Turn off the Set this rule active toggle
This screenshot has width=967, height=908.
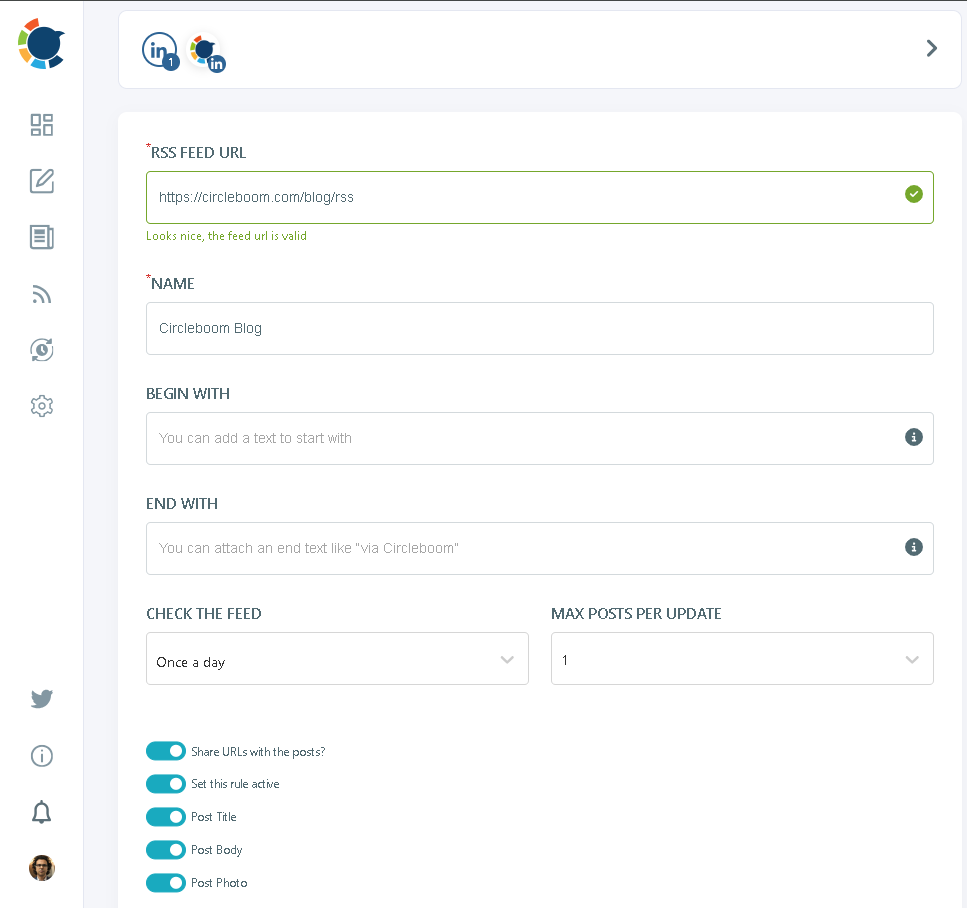click(x=166, y=783)
